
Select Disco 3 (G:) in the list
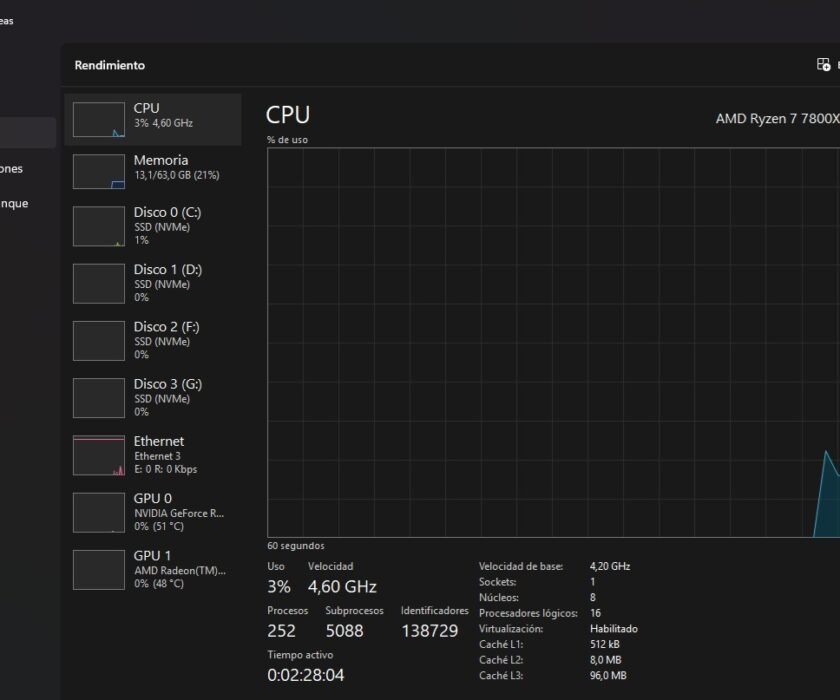pyautogui.click(x=153, y=398)
